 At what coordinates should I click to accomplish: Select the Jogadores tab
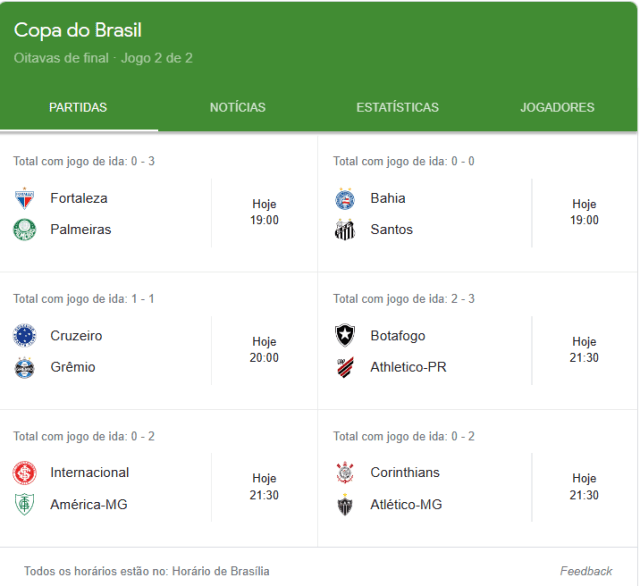557,108
